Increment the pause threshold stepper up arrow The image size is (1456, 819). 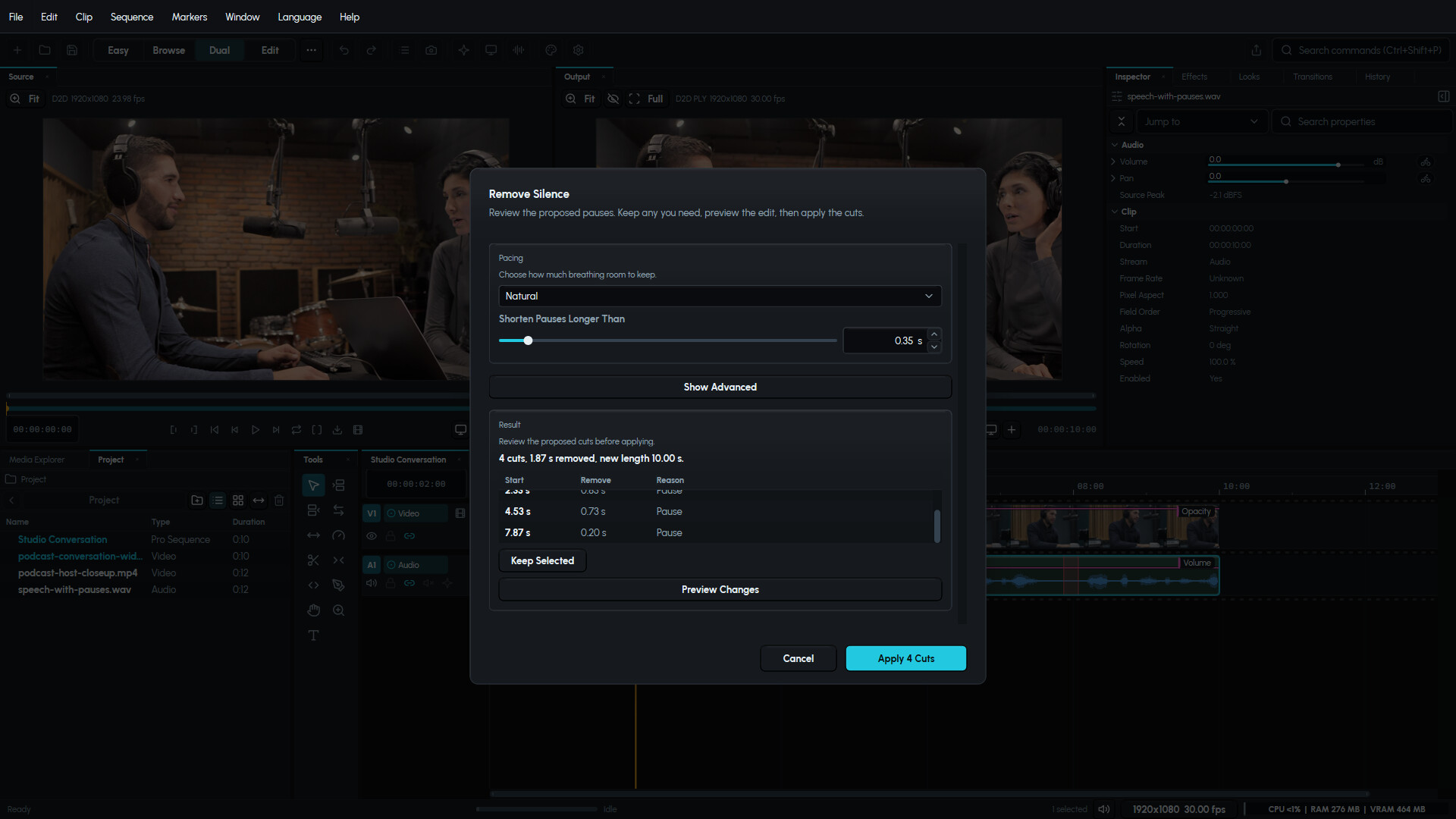pyautogui.click(x=934, y=334)
